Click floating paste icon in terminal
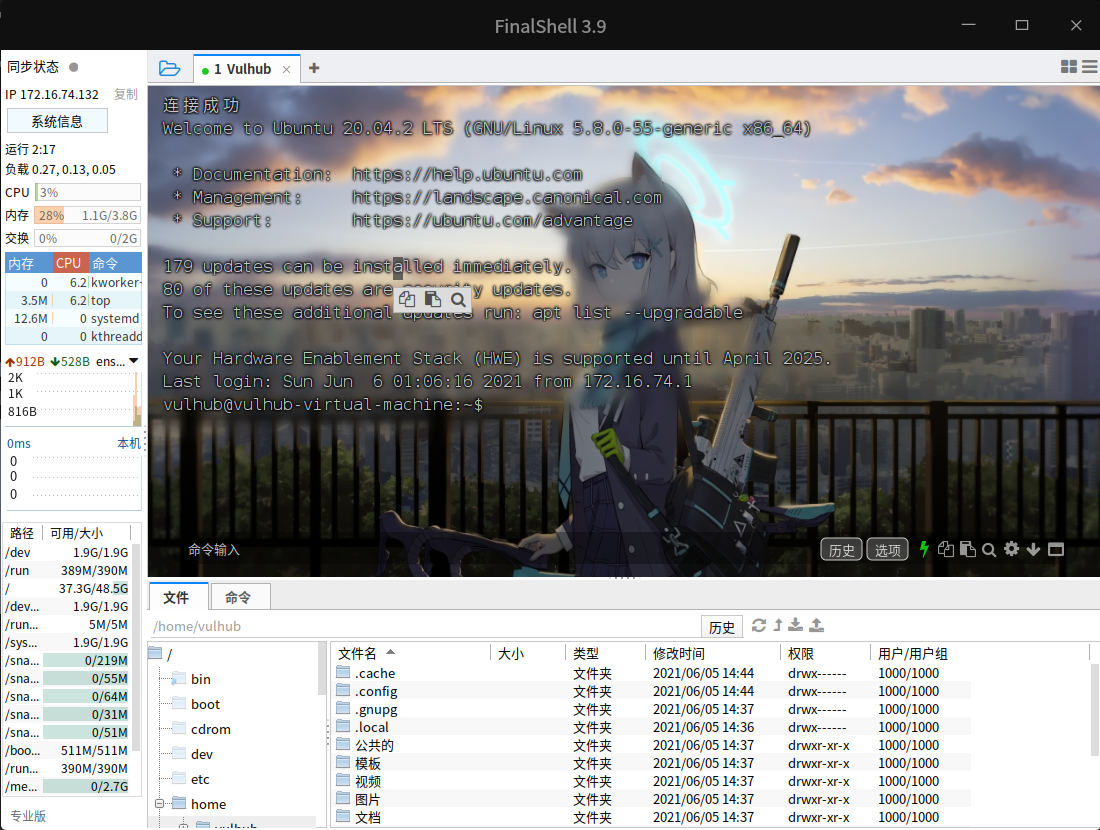This screenshot has height=830, width=1100. [432, 300]
